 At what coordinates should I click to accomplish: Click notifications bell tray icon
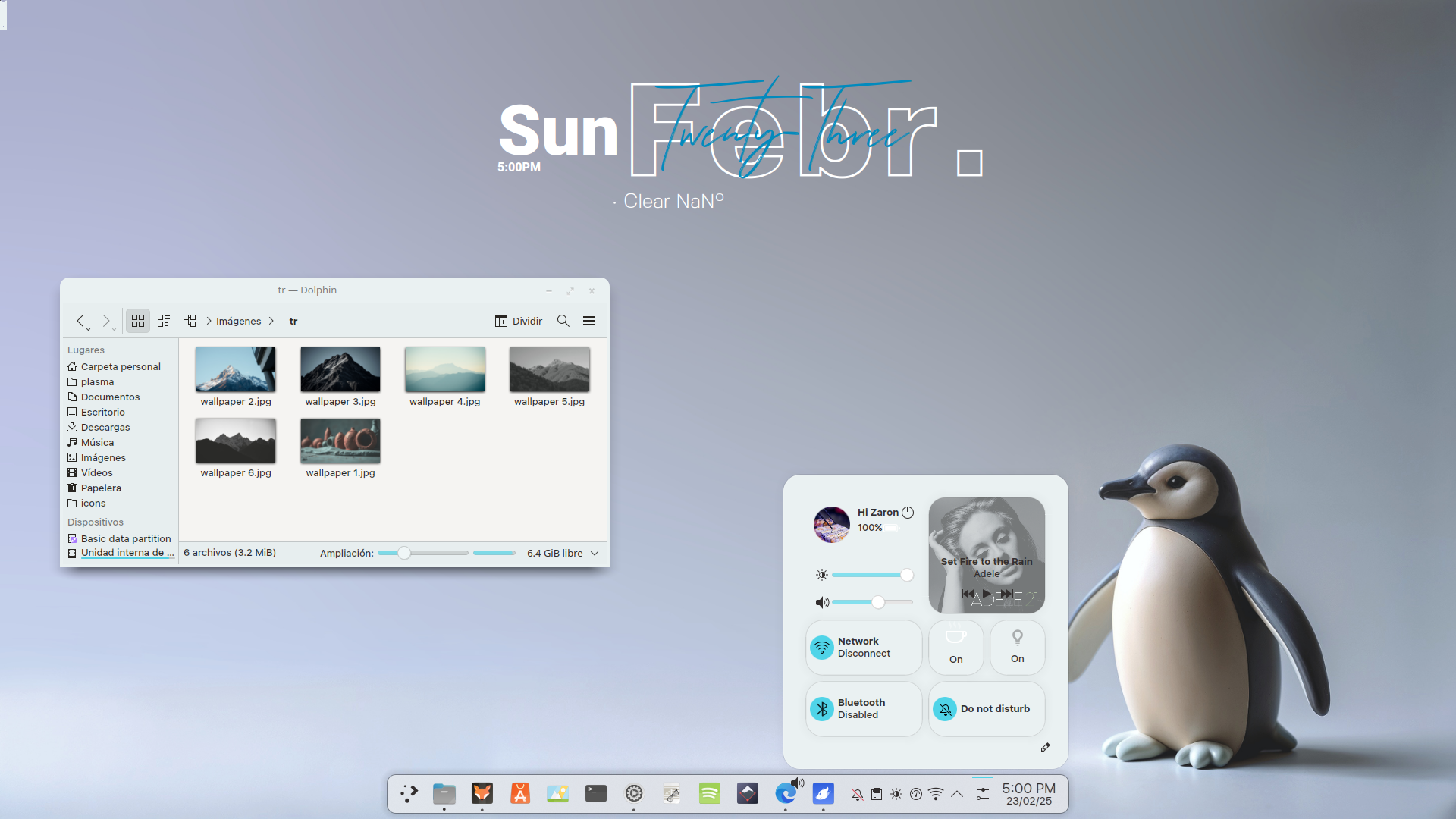(x=857, y=795)
